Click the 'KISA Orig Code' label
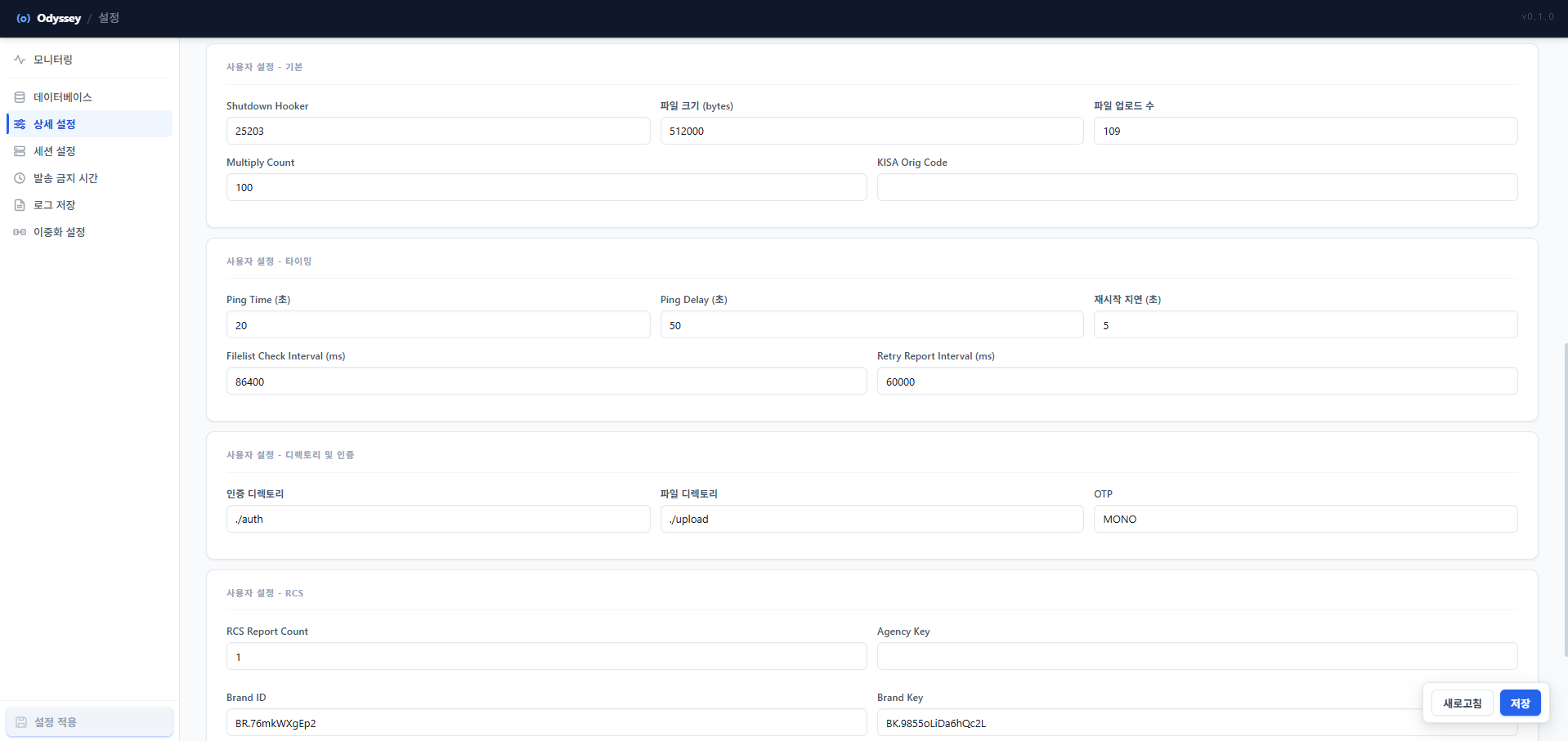Image resolution: width=1568 pixels, height=741 pixels. [912, 163]
